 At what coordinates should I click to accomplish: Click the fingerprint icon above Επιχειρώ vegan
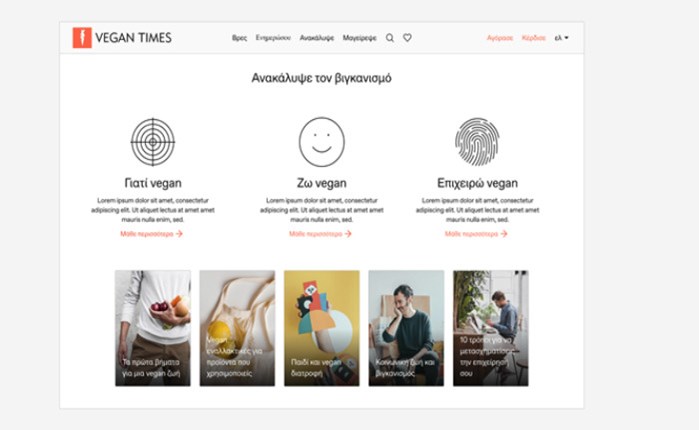click(477, 141)
